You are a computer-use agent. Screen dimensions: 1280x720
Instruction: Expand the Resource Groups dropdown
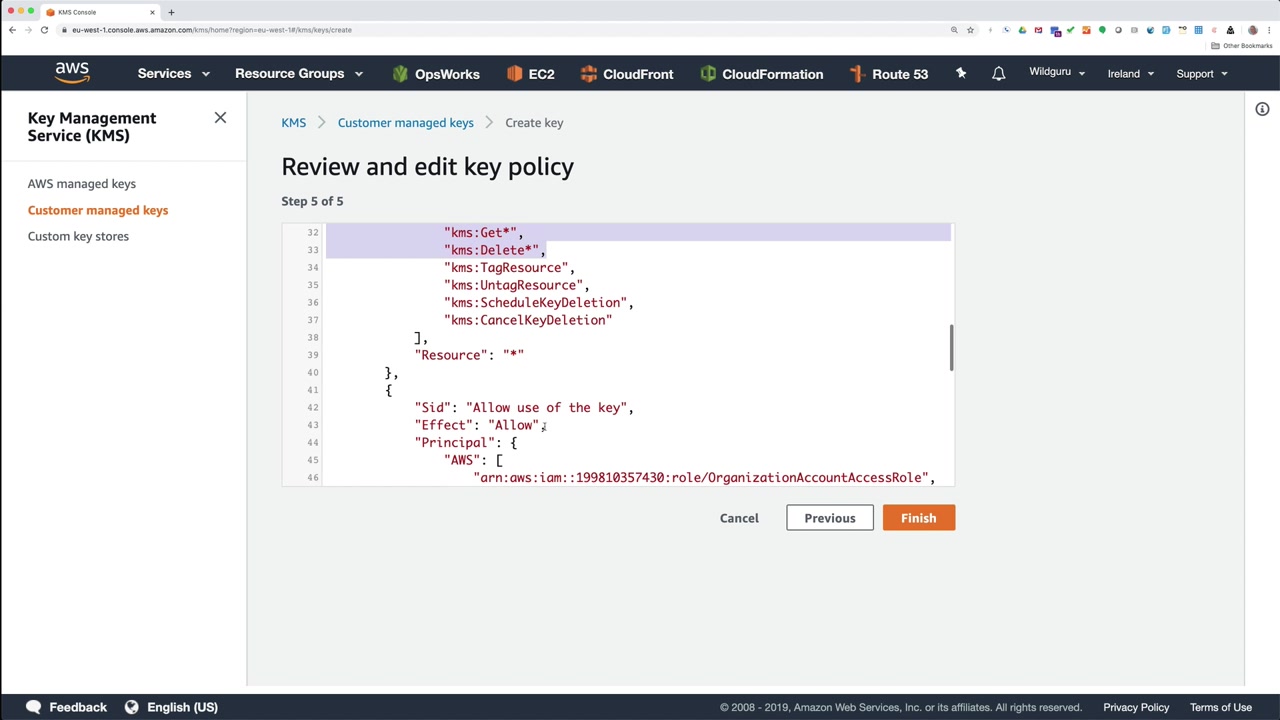click(298, 73)
